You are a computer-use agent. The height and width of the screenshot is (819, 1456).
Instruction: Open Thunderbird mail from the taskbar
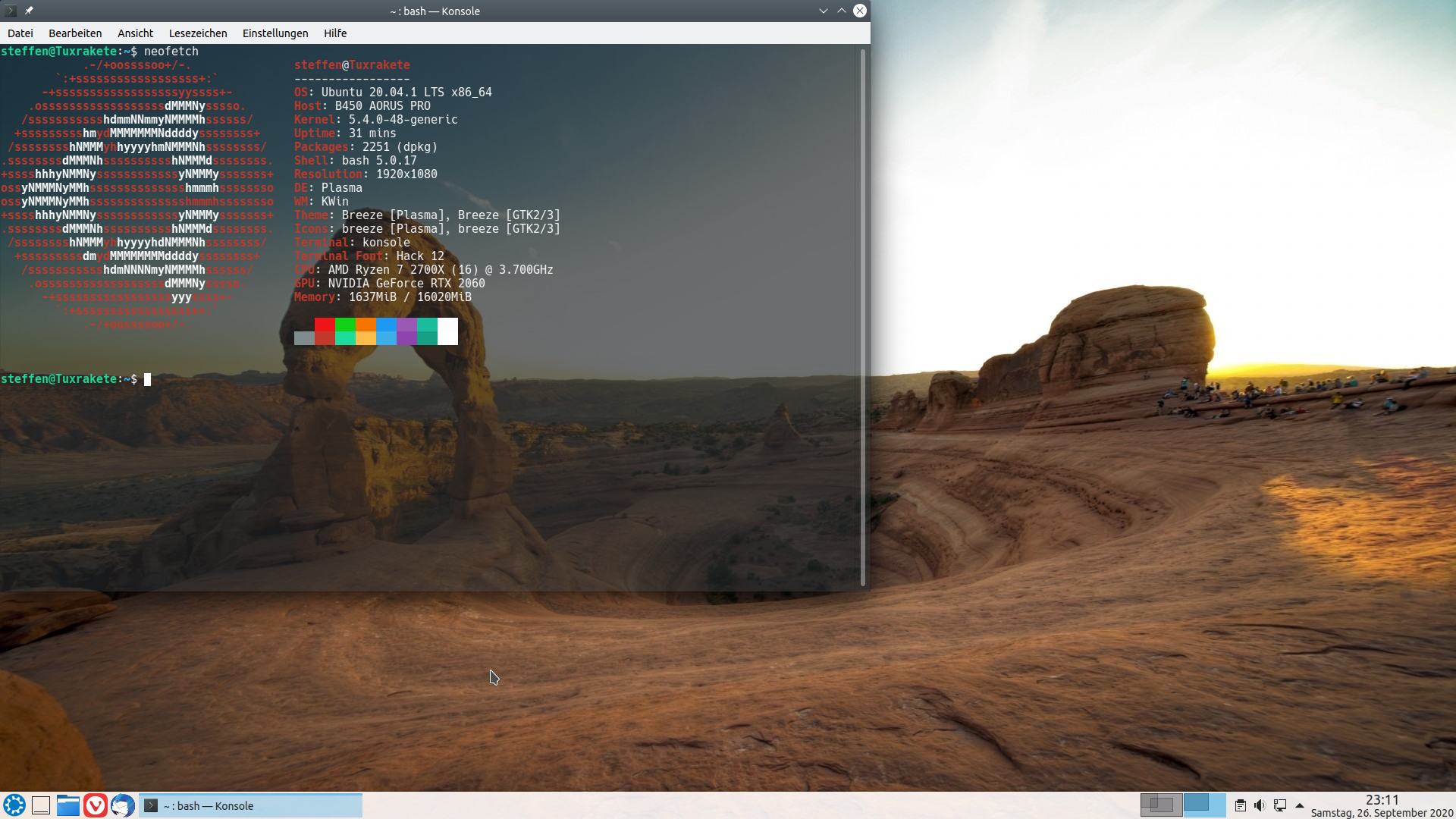click(x=123, y=805)
